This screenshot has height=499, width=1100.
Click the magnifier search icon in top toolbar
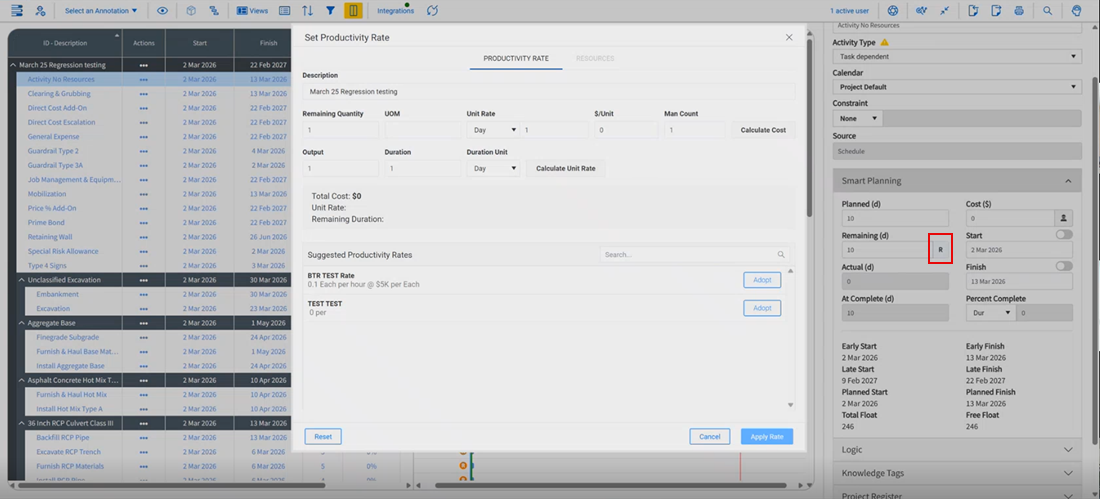click(1047, 11)
